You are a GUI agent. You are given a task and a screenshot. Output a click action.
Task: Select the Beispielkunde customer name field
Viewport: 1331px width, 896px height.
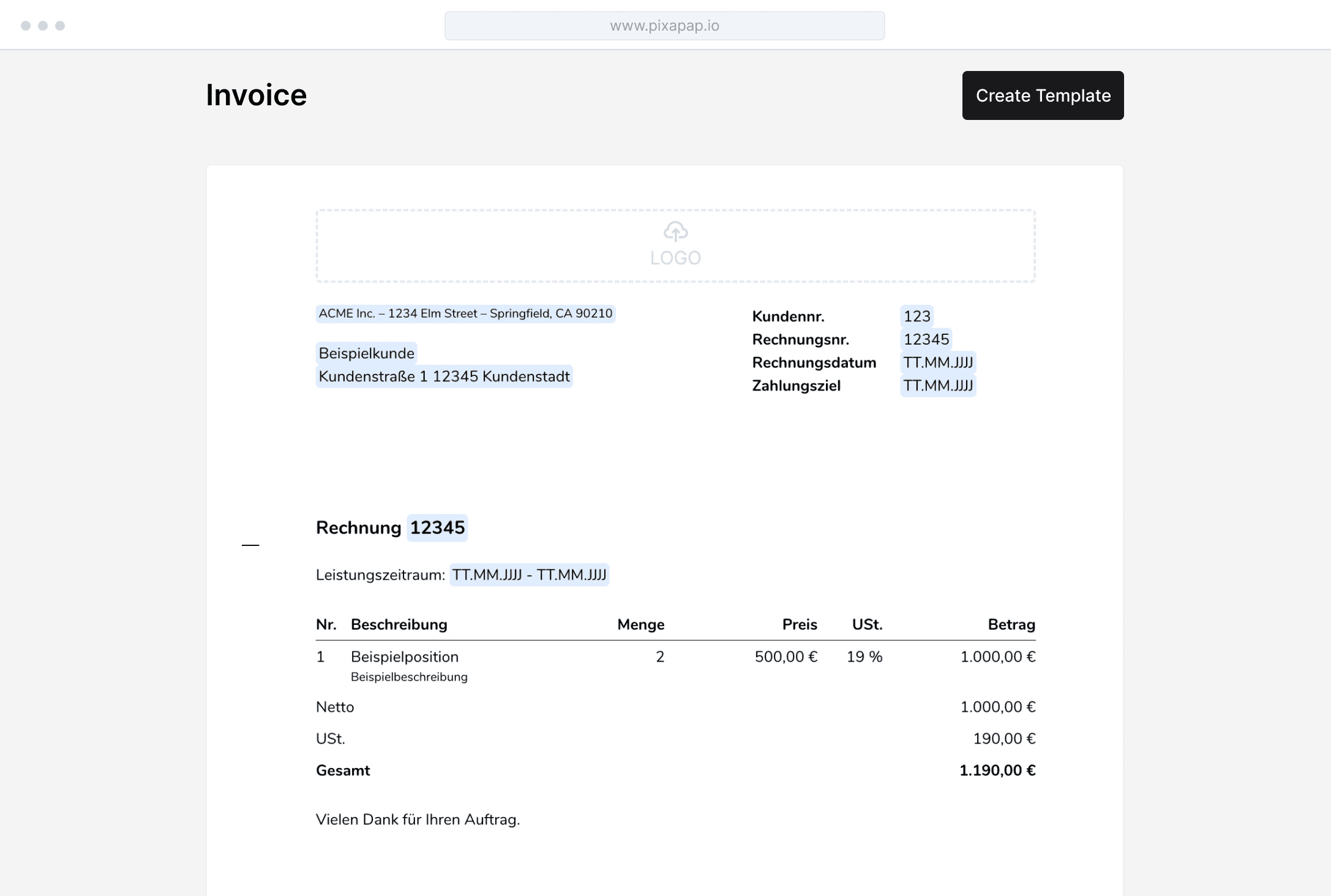[366, 353]
